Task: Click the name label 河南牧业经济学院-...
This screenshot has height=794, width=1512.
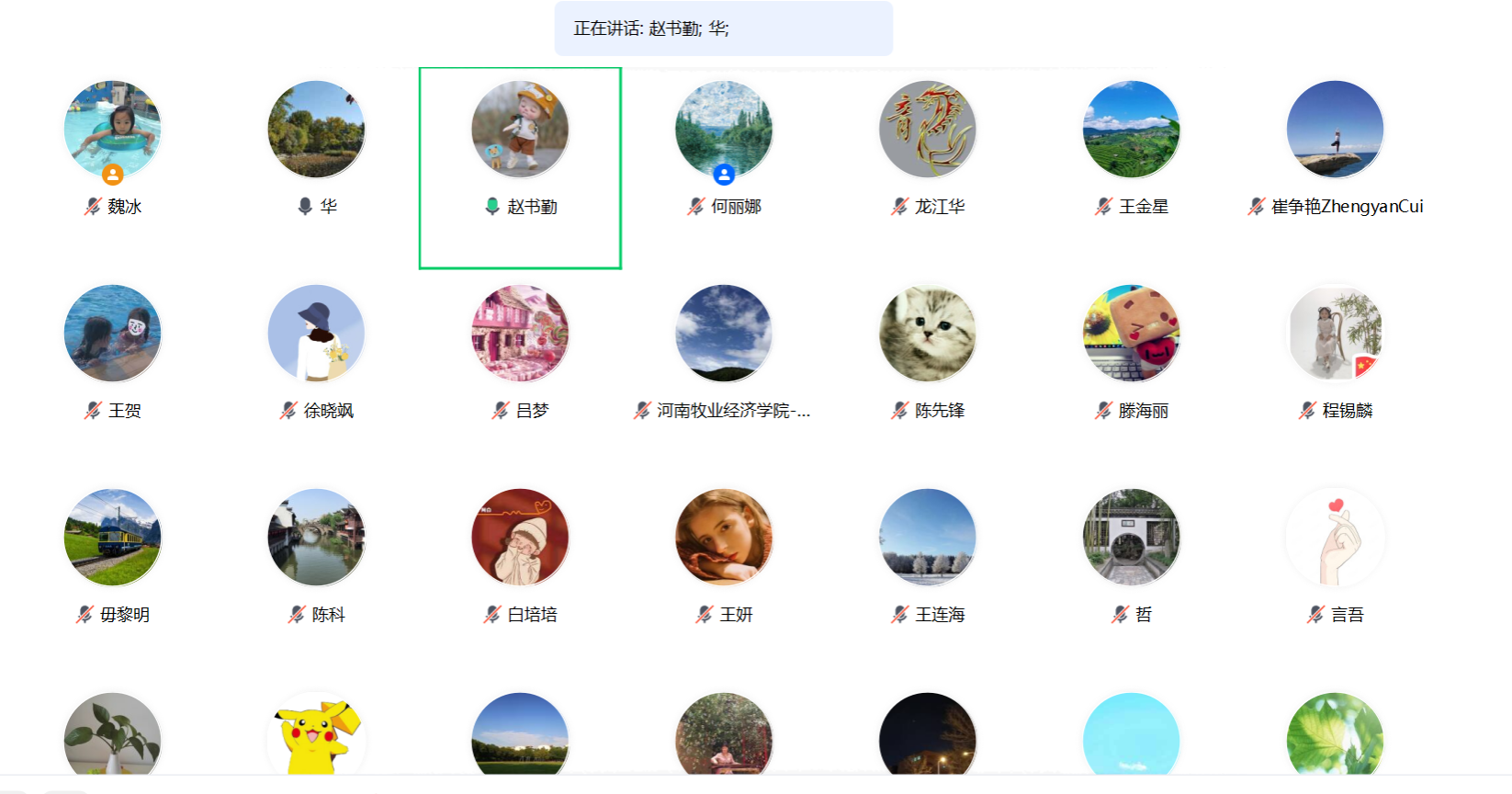Action: pos(734,411)
